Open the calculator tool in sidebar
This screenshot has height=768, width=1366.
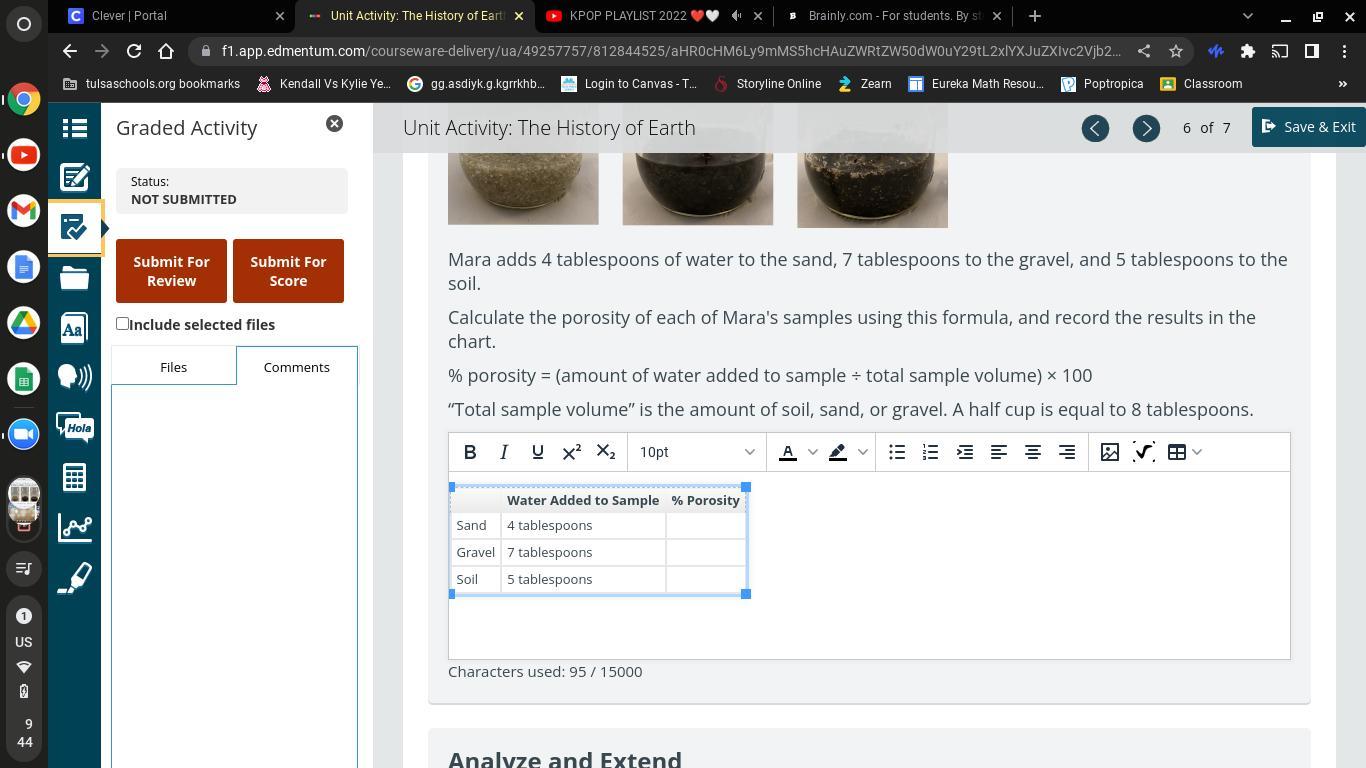75,477
